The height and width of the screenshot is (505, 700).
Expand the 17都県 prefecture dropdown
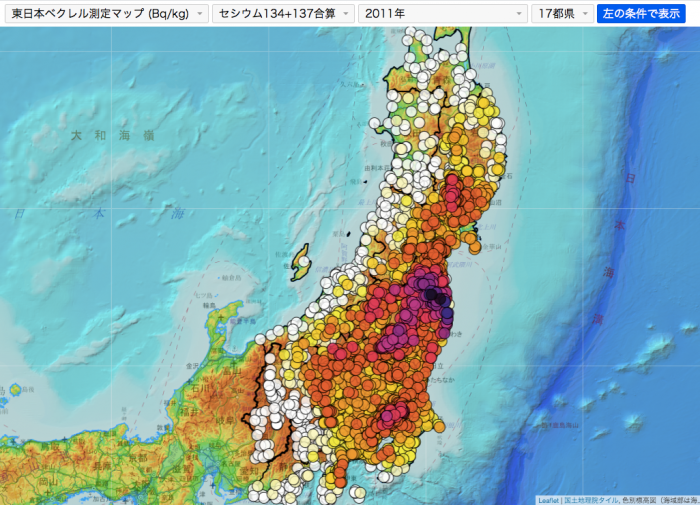pyautogui.click(x=562, y=13)
